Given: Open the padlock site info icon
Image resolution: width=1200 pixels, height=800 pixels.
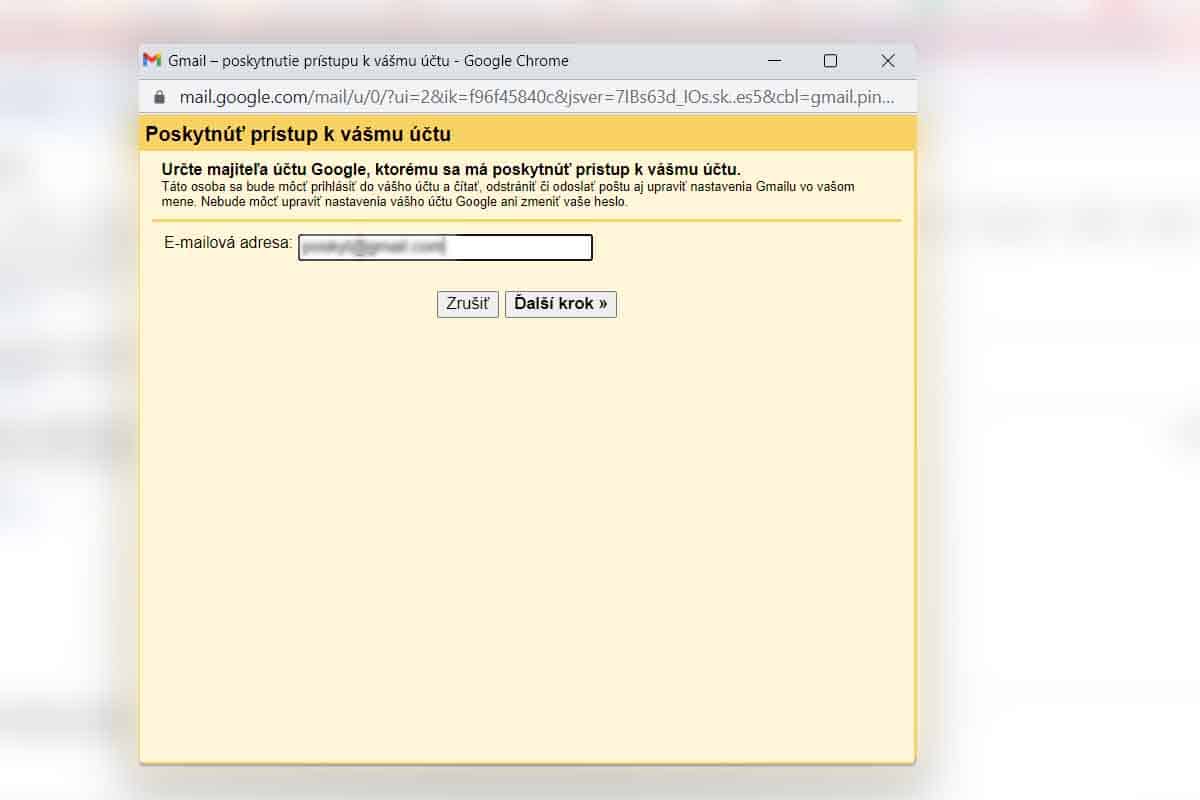Looking at the screenshot, I should click(158, 98).
